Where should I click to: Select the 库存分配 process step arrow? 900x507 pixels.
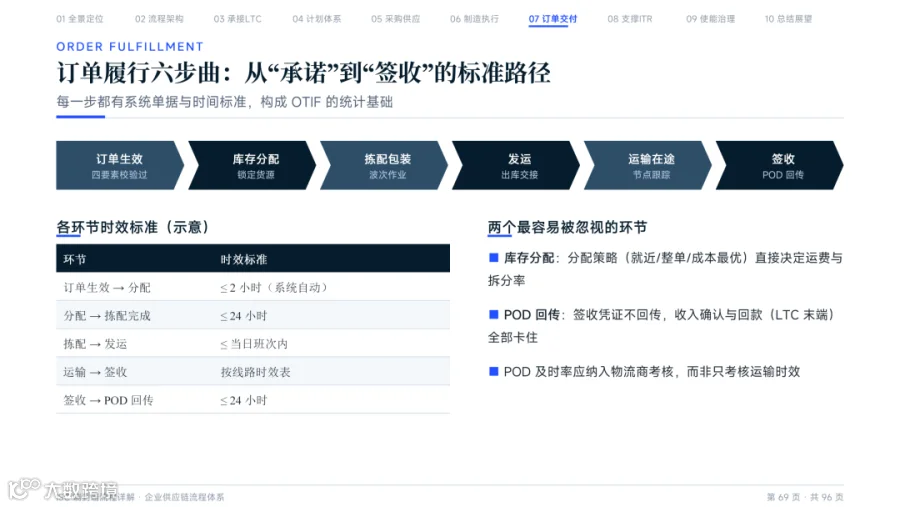(253, 165)
